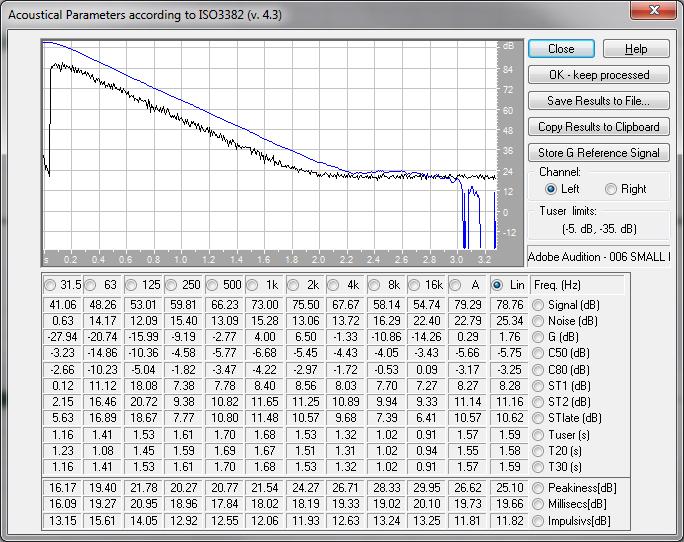Select the C80 (dB) parameter radio
684x542 pixels.
tap(538, 370)
